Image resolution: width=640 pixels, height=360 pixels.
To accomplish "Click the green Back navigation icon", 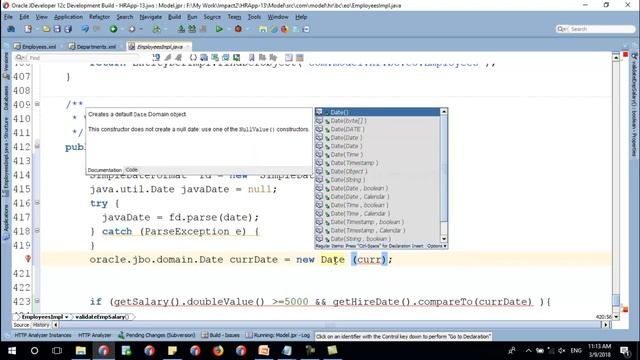I will click(113, 29).
